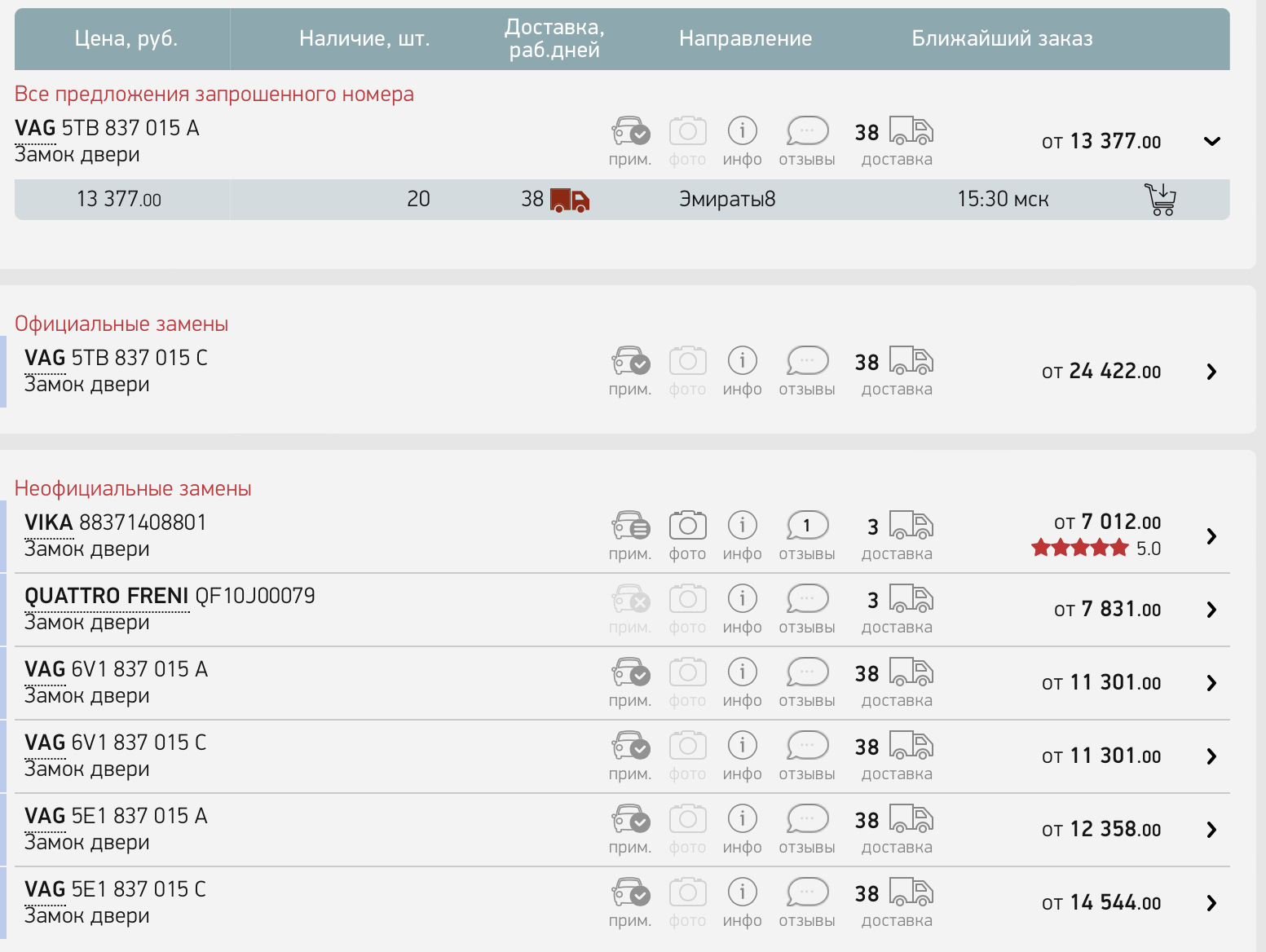
Task: Open reviews bubble for VAG 5TB 837 015 A
Action: click(x=807, y=130)
